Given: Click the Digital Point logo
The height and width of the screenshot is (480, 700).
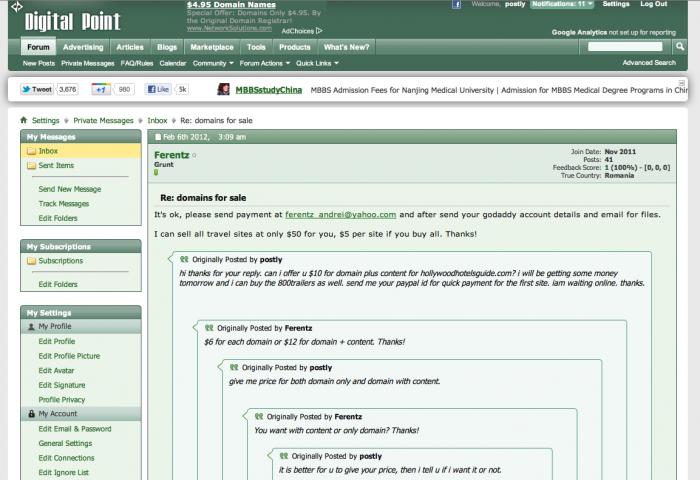Looking at the screenshot, I should 72,21.
